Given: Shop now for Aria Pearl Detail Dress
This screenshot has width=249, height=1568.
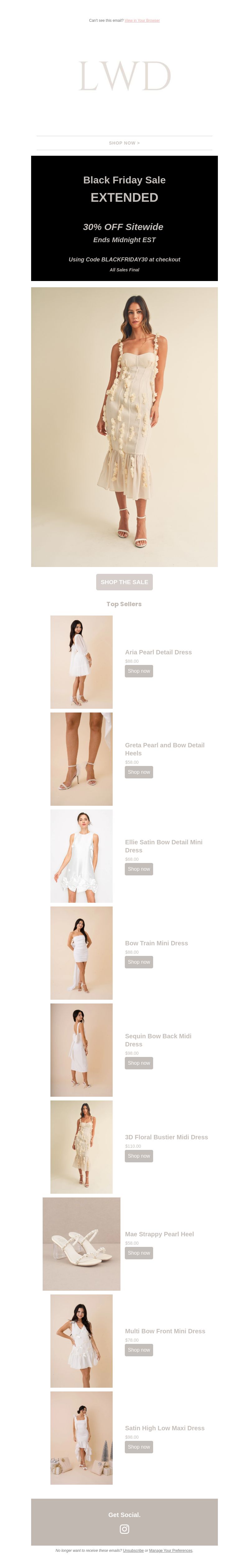Looking at the screenshot, I should 139,671.
